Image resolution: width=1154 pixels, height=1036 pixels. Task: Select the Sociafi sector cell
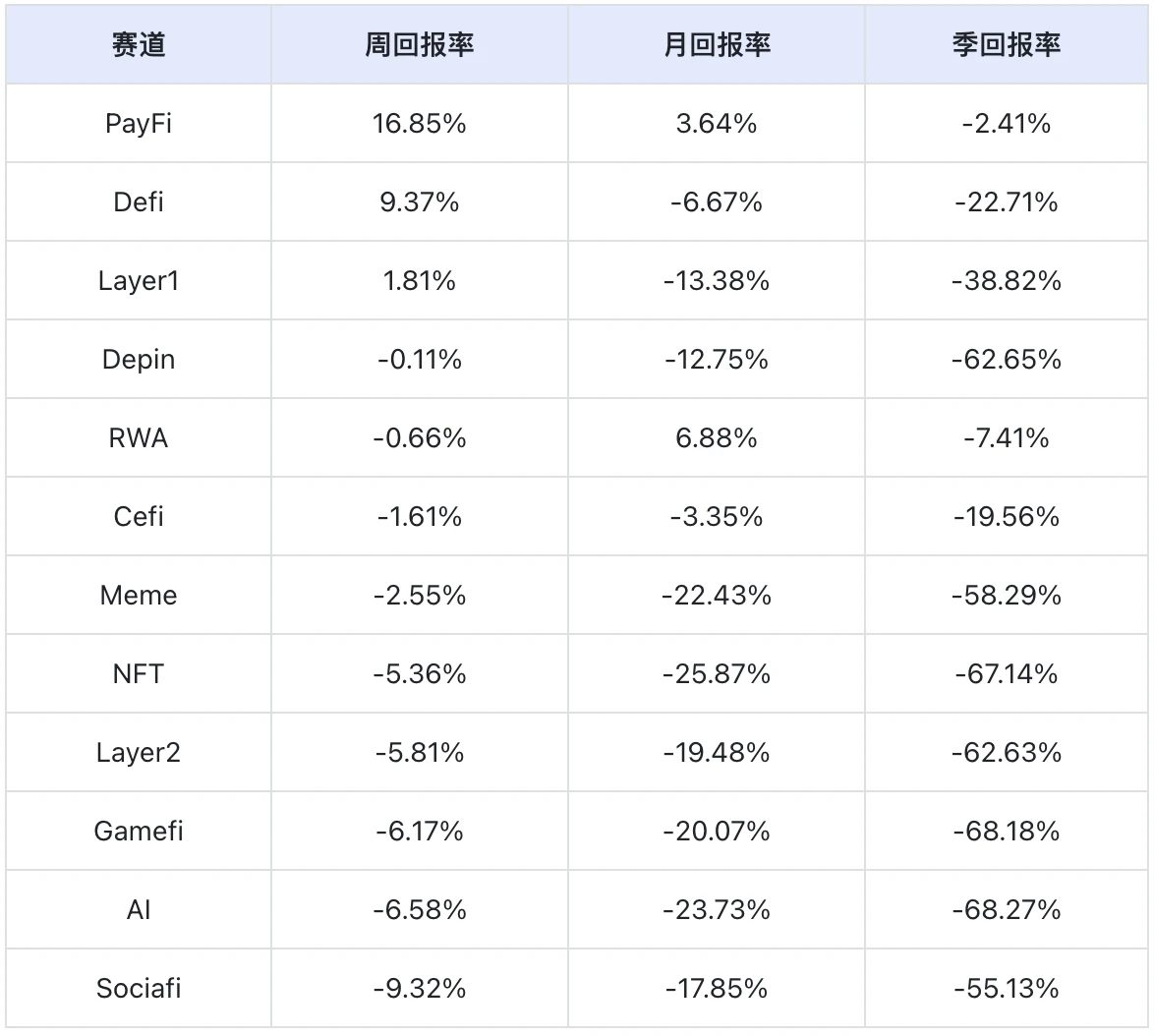tap(139, 989)
